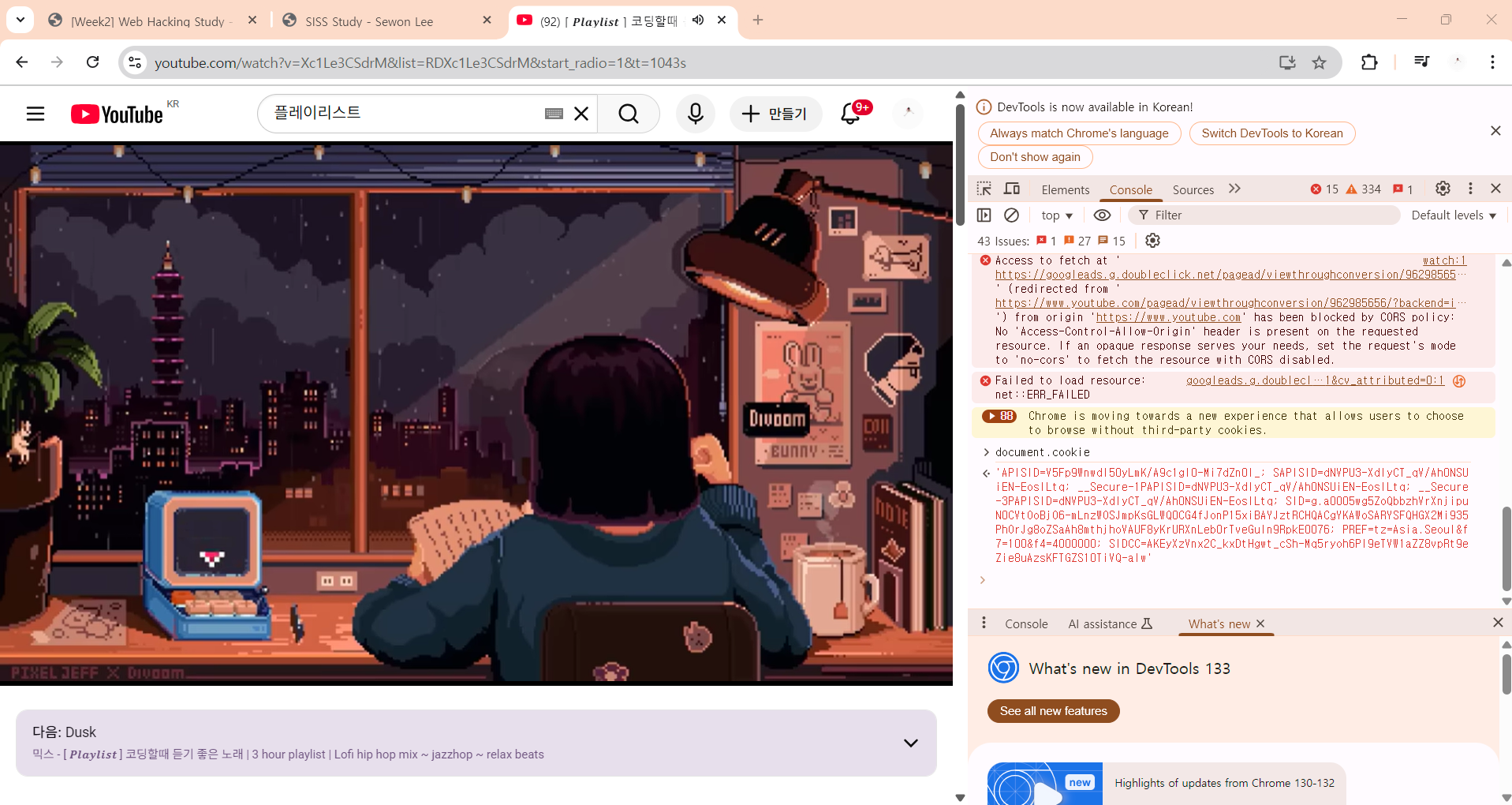The width and height of the screenshot is (1512, 805).
Task: Click Switch DevTools to Korean button
Action: [1271, 133]
